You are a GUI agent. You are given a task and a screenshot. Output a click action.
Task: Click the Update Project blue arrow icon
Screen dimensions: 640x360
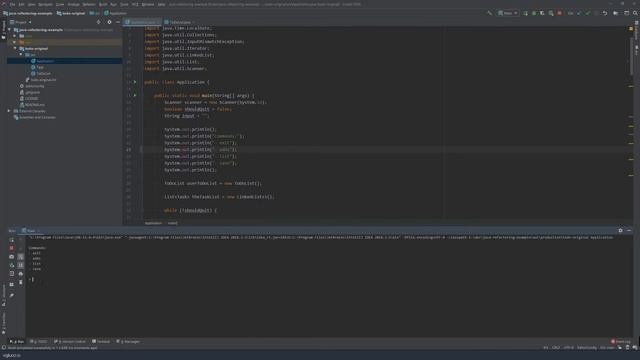(579, 13)
